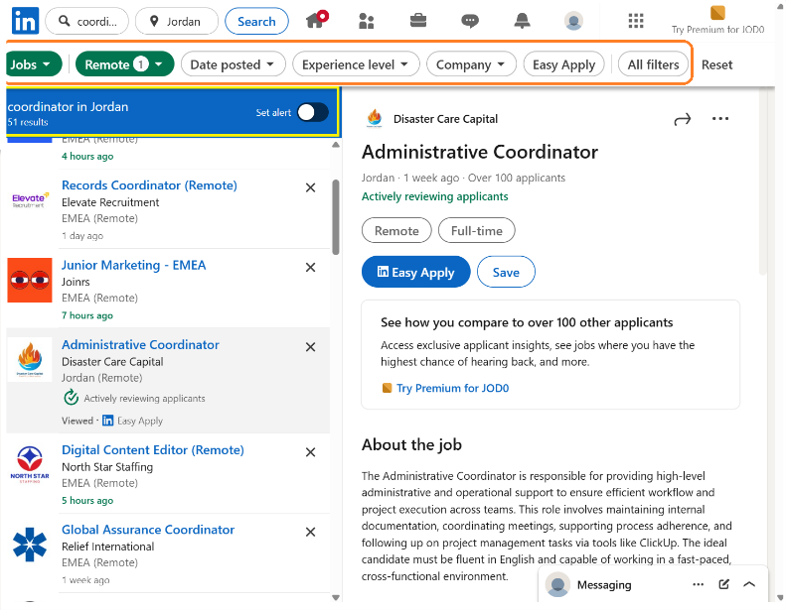Open Global Assurance Coordinator job title

coord(148,530)
